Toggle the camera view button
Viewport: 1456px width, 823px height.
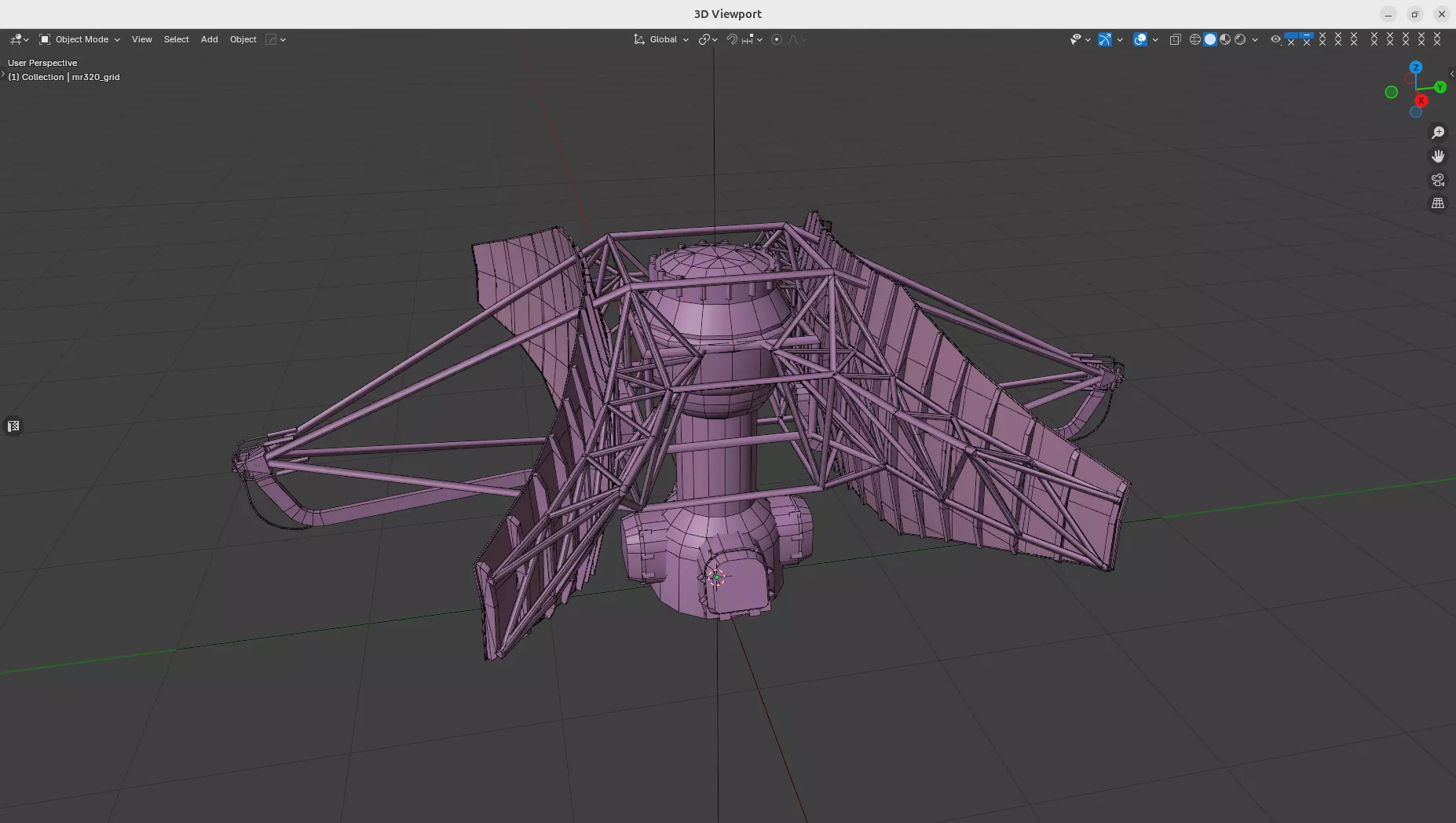pyautogui.click(x=1438, y=180)
